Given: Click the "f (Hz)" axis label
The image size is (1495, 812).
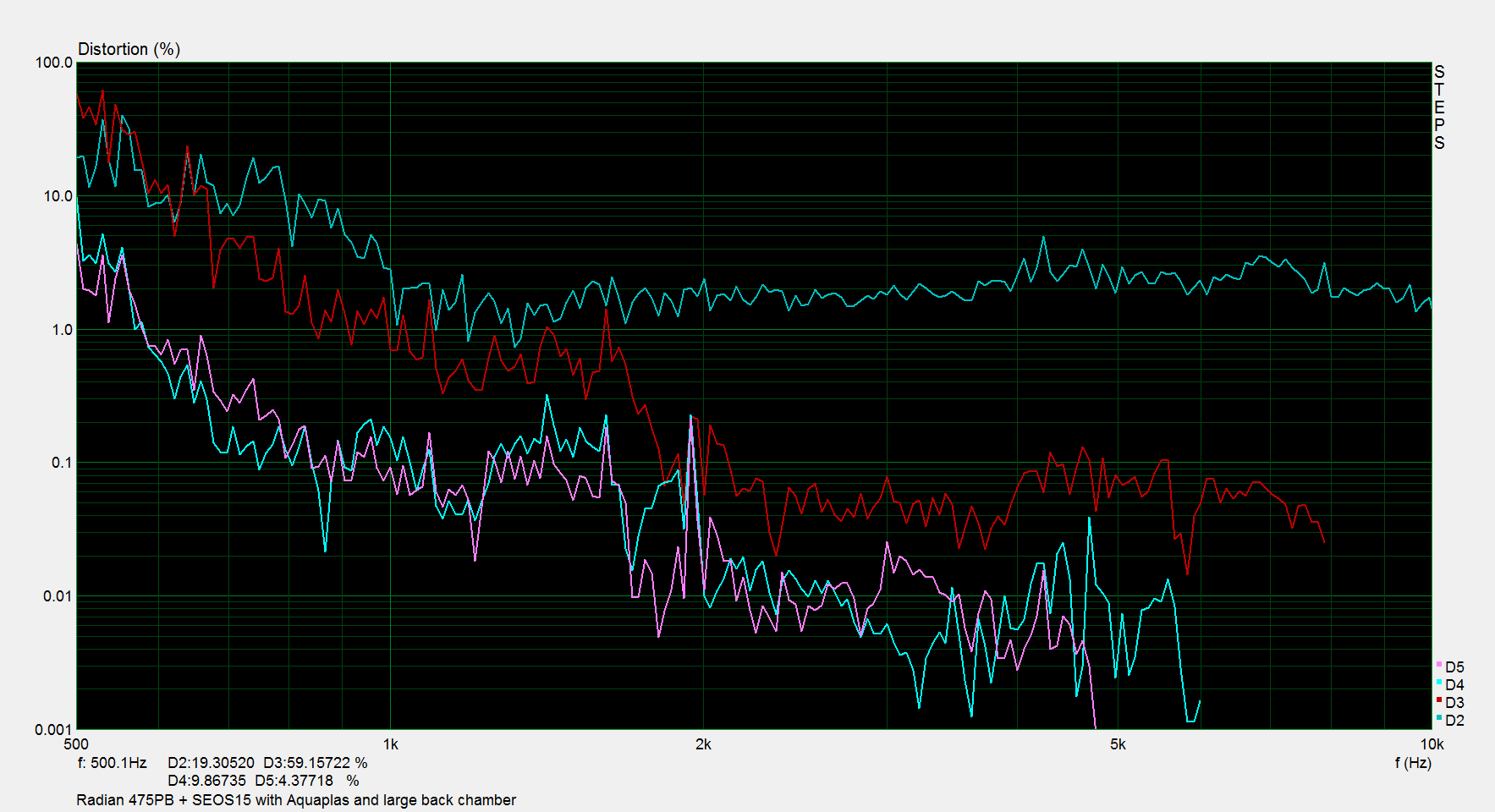Looking at the screenshot, I should pyautogui.click(x=1413, y=763).
